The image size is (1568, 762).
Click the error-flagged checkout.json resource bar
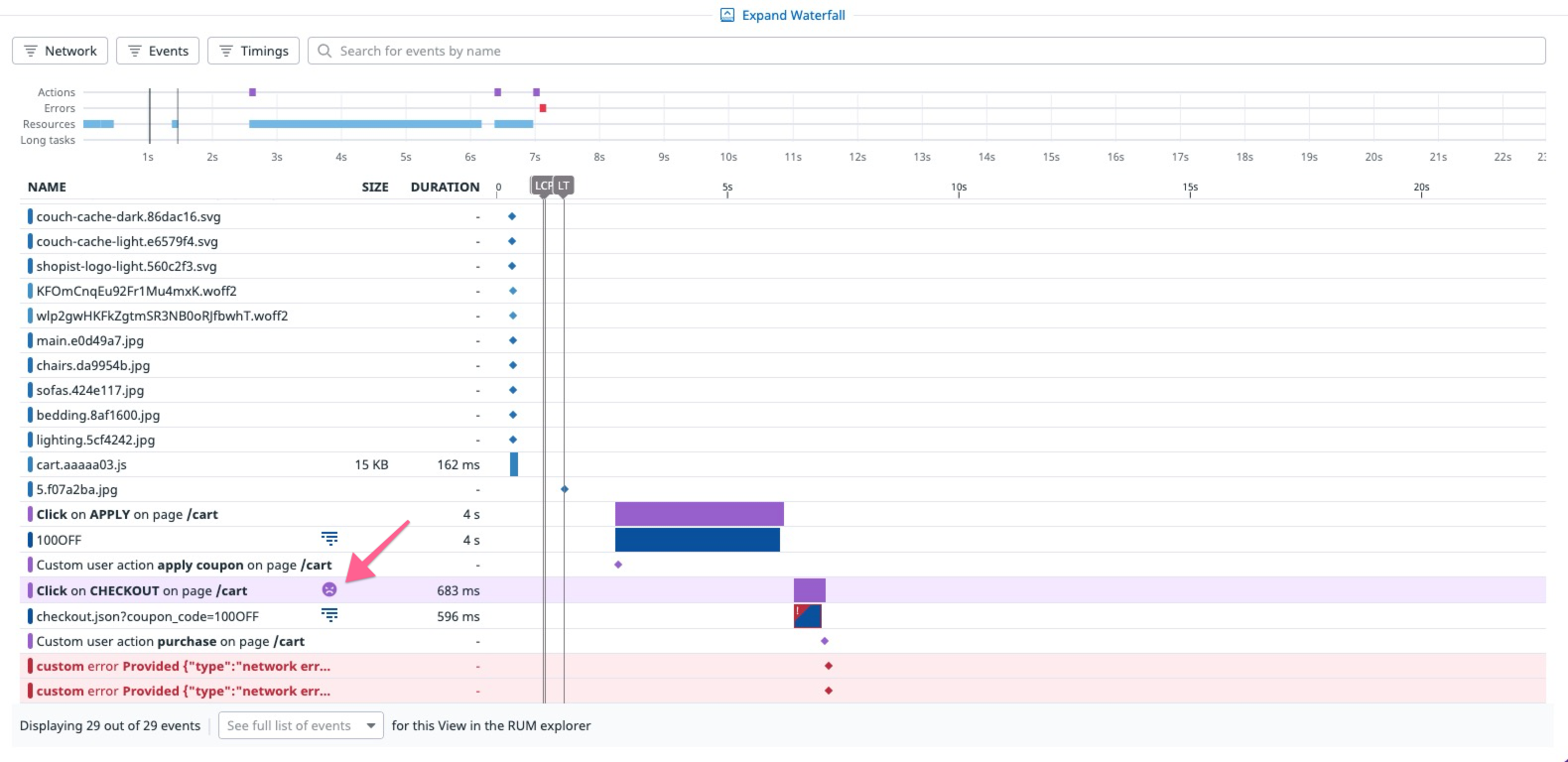[x=807, y=616]
